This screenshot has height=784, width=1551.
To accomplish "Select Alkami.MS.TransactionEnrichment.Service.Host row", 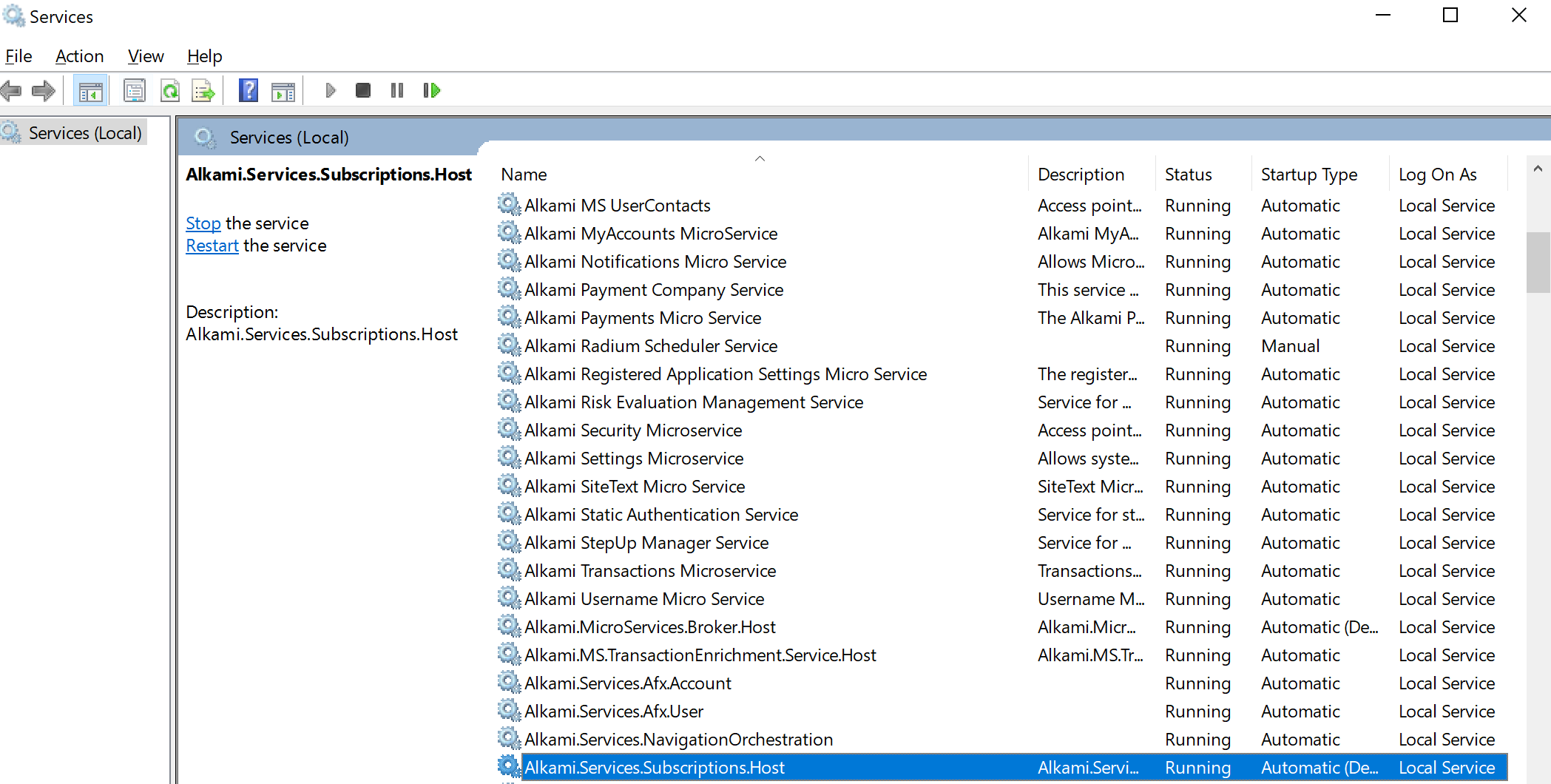I will pyautogui.click(x=1002, y=655).
